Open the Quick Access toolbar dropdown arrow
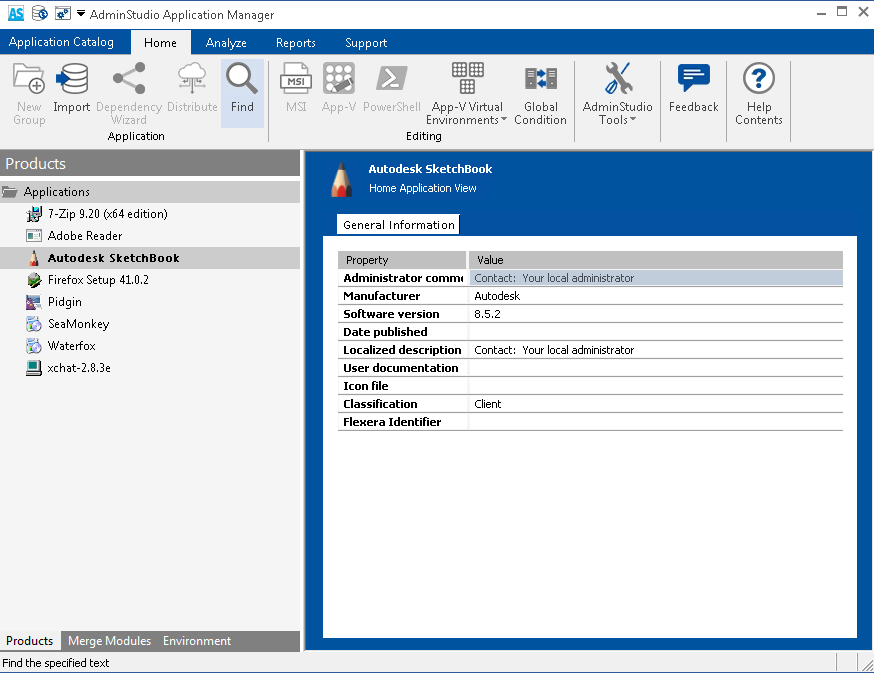This screenshot has width=874, height=673. coord(80,14)
